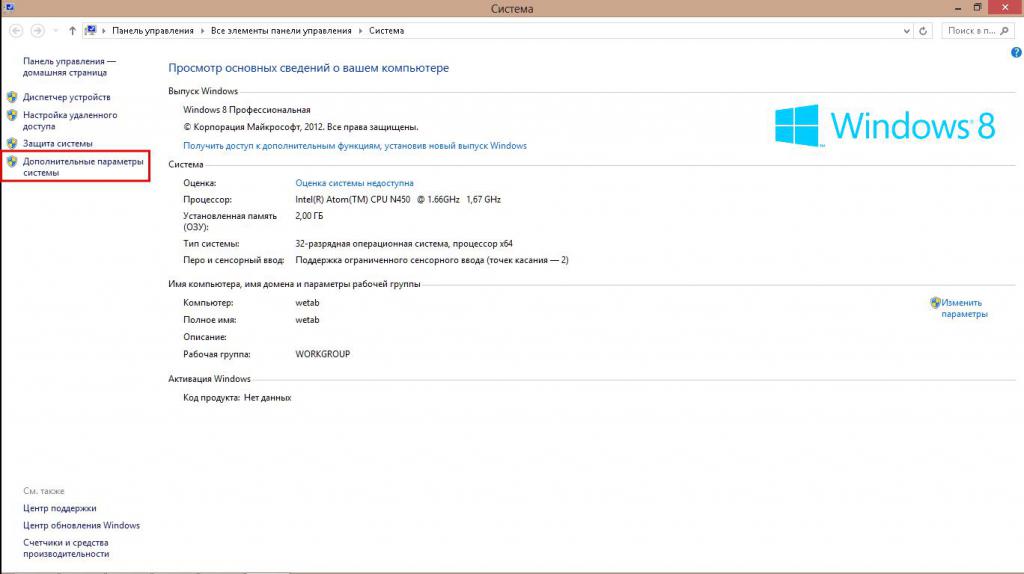Go up one level with the Up arrow
The image size is (1024, 574).
point(73,31)
